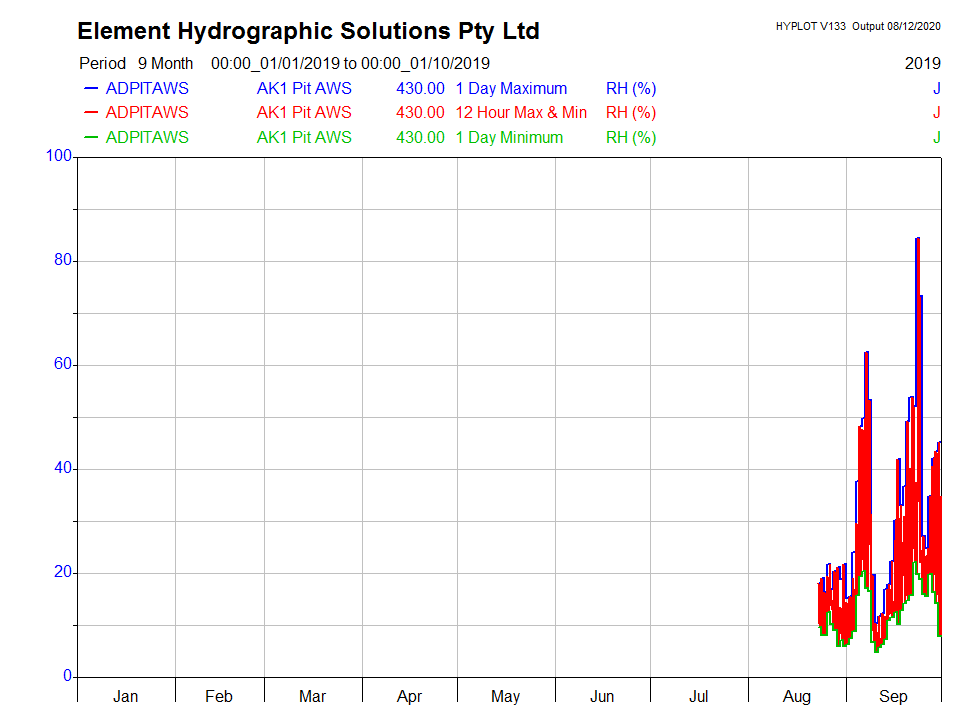
Task: Click the 'Jul' month label on x-axis
Action: [698, 696]
